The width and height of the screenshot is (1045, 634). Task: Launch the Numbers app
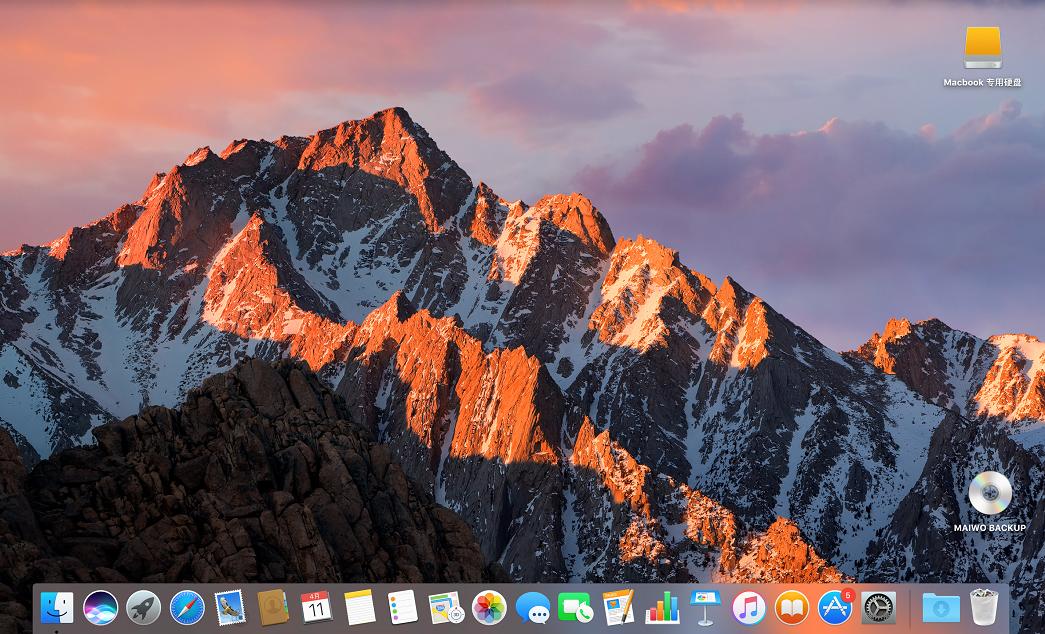click(x=661, y=607)
